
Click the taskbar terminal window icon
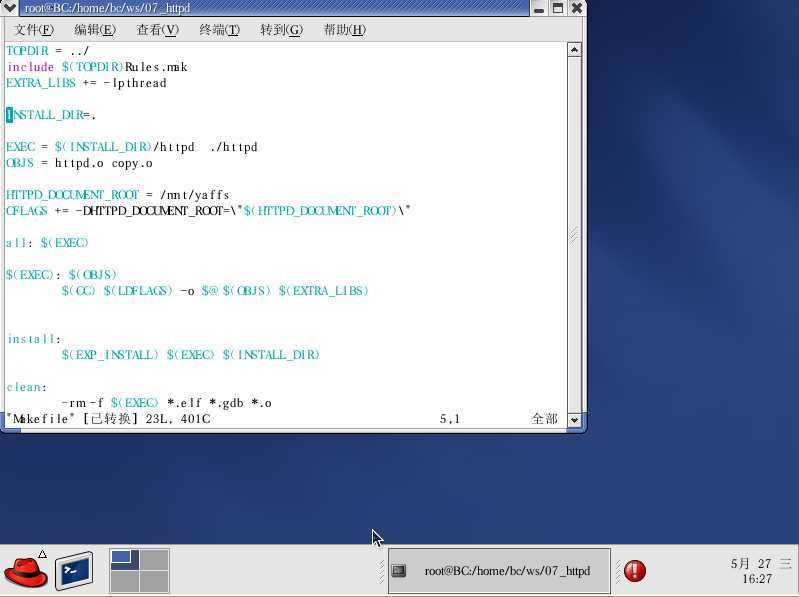399,571
